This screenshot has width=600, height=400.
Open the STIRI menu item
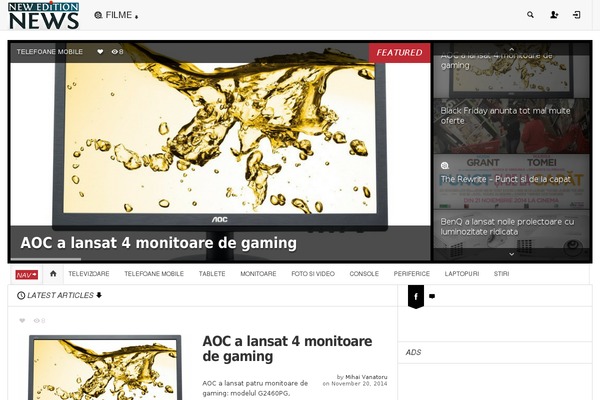click(x=501, y=274)
